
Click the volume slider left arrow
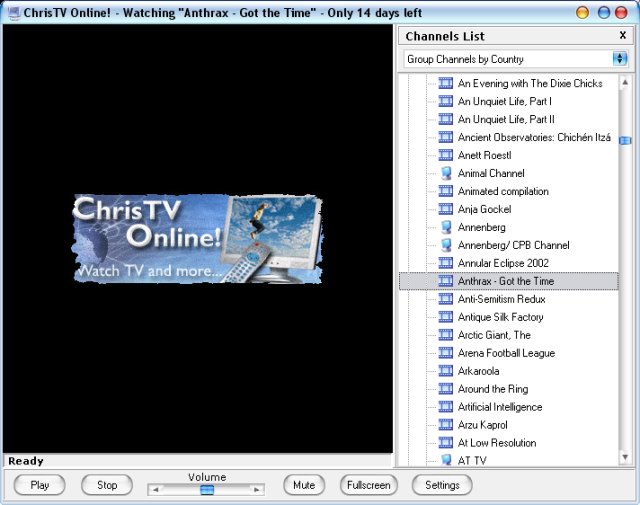point(156,489)
